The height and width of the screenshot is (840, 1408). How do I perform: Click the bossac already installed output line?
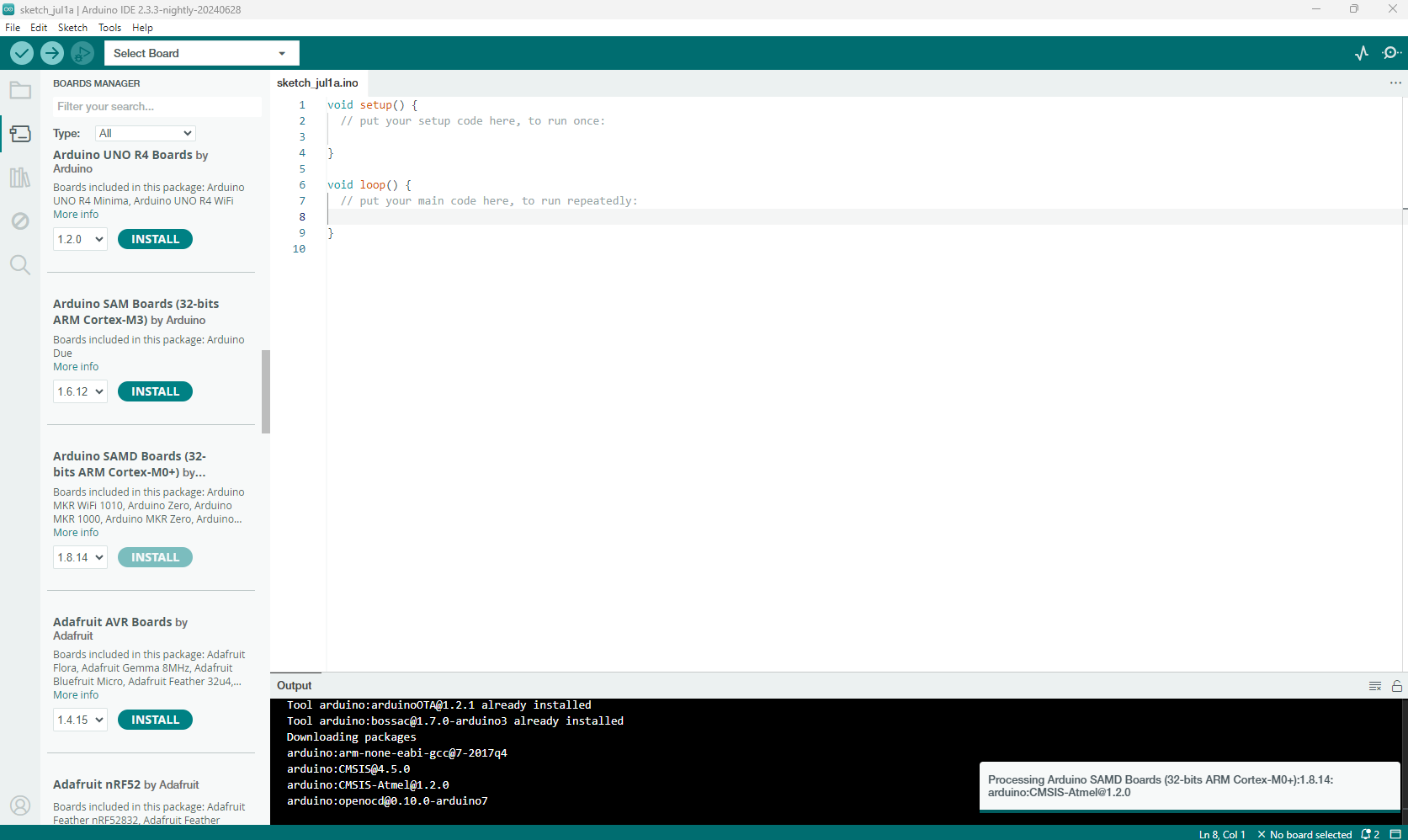(455, 721)
